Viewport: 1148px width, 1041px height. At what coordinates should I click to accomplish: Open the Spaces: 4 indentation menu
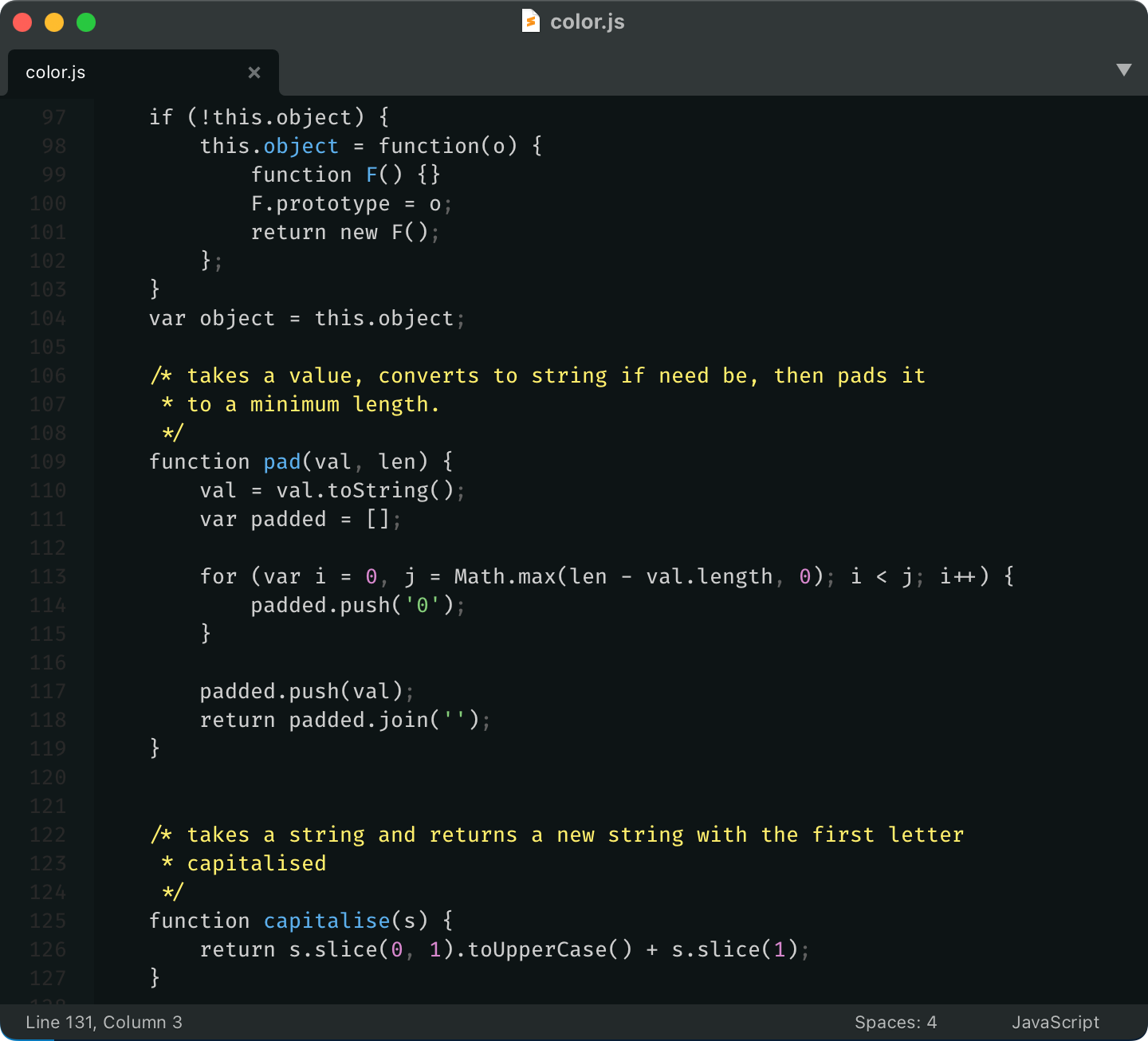point(895,1022)
